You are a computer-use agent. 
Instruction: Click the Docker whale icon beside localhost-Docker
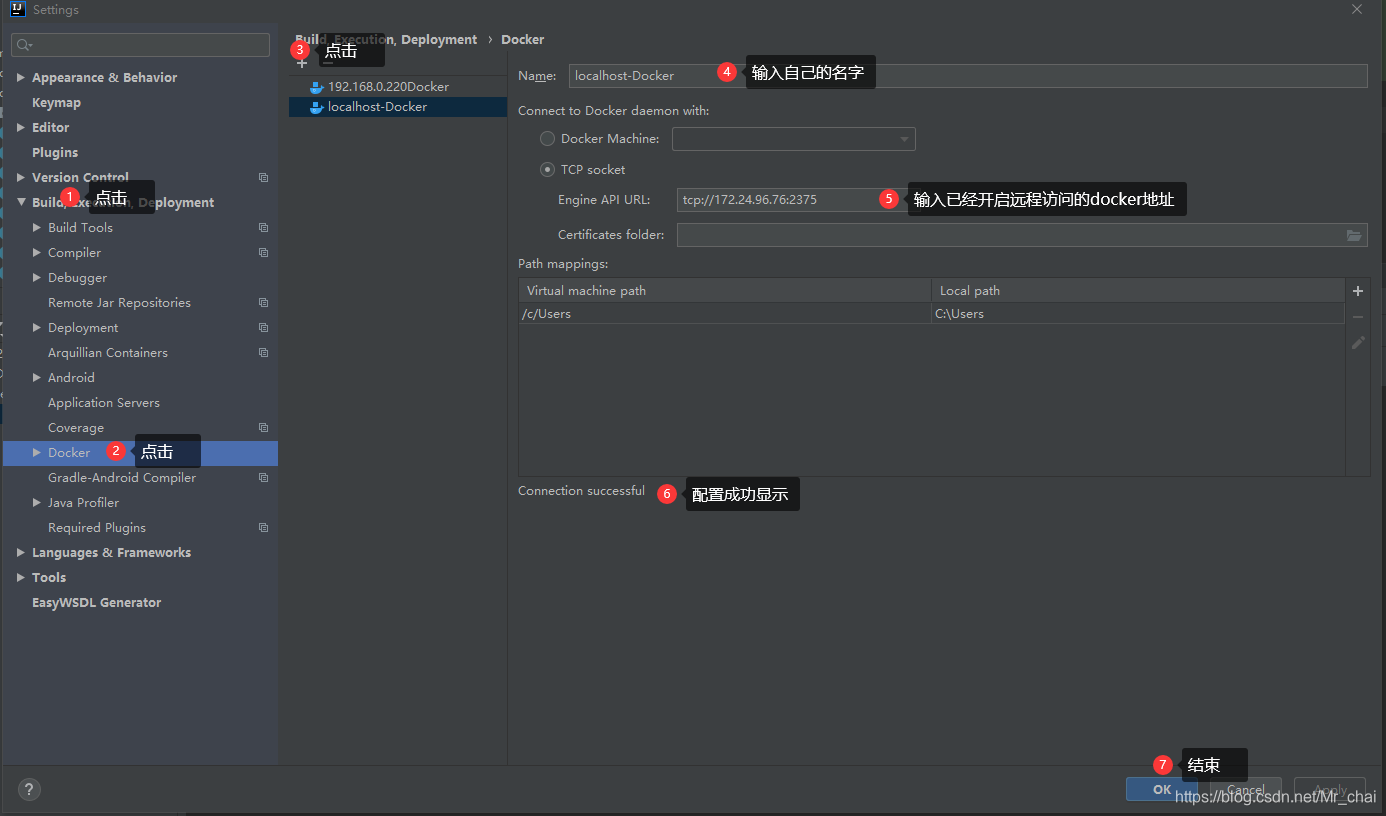coord(317,107)
